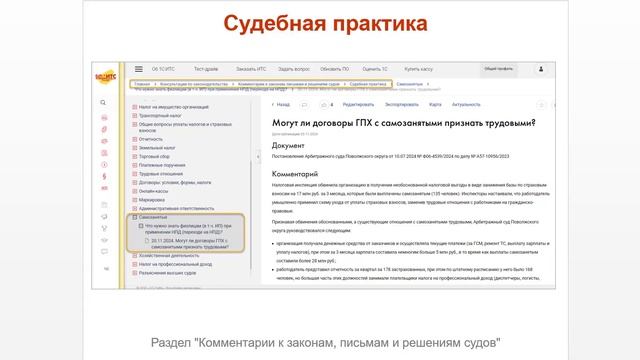Open Консультации по законодательству breadcrumb
The height and width of the screenshot is (360, 640).
pos(194,84)
